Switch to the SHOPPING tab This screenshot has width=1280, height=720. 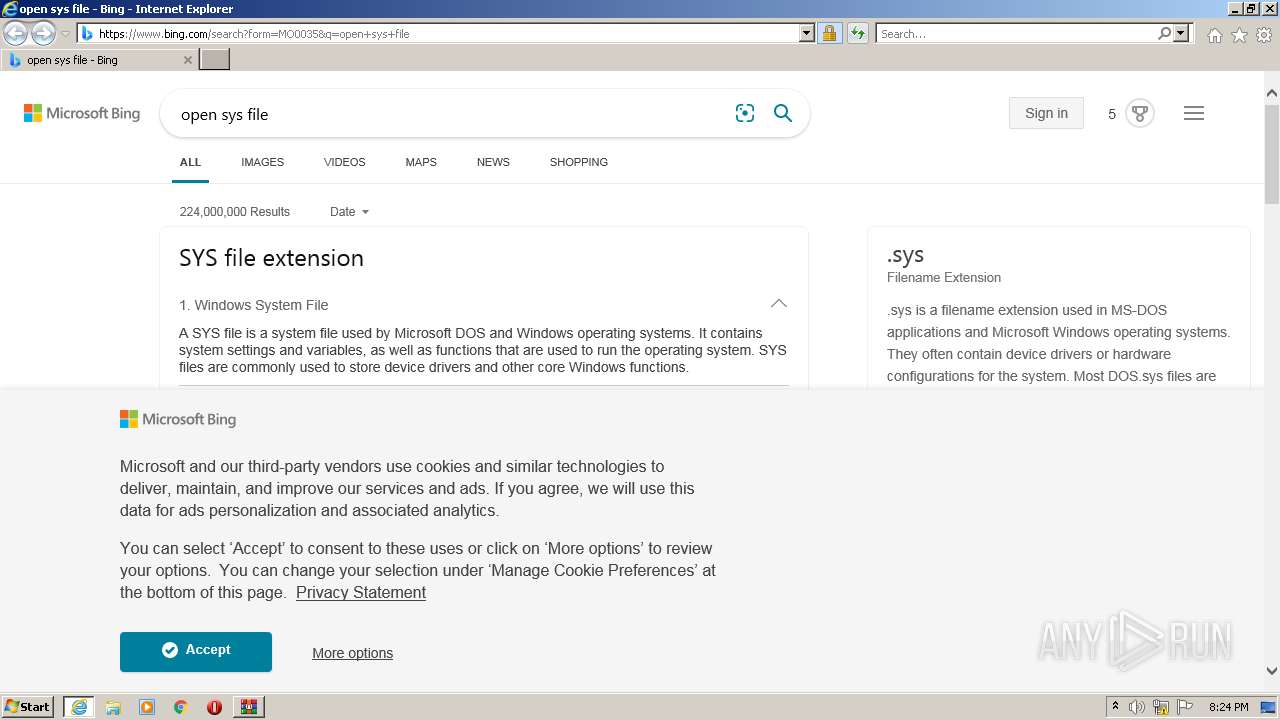coord(579,162)
